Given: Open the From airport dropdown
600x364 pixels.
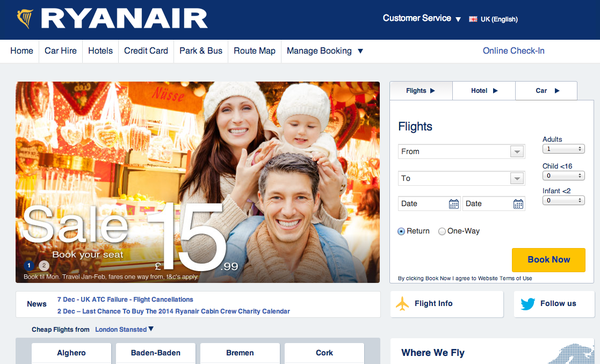Looking at the screenshot, I should coord(461,152).
